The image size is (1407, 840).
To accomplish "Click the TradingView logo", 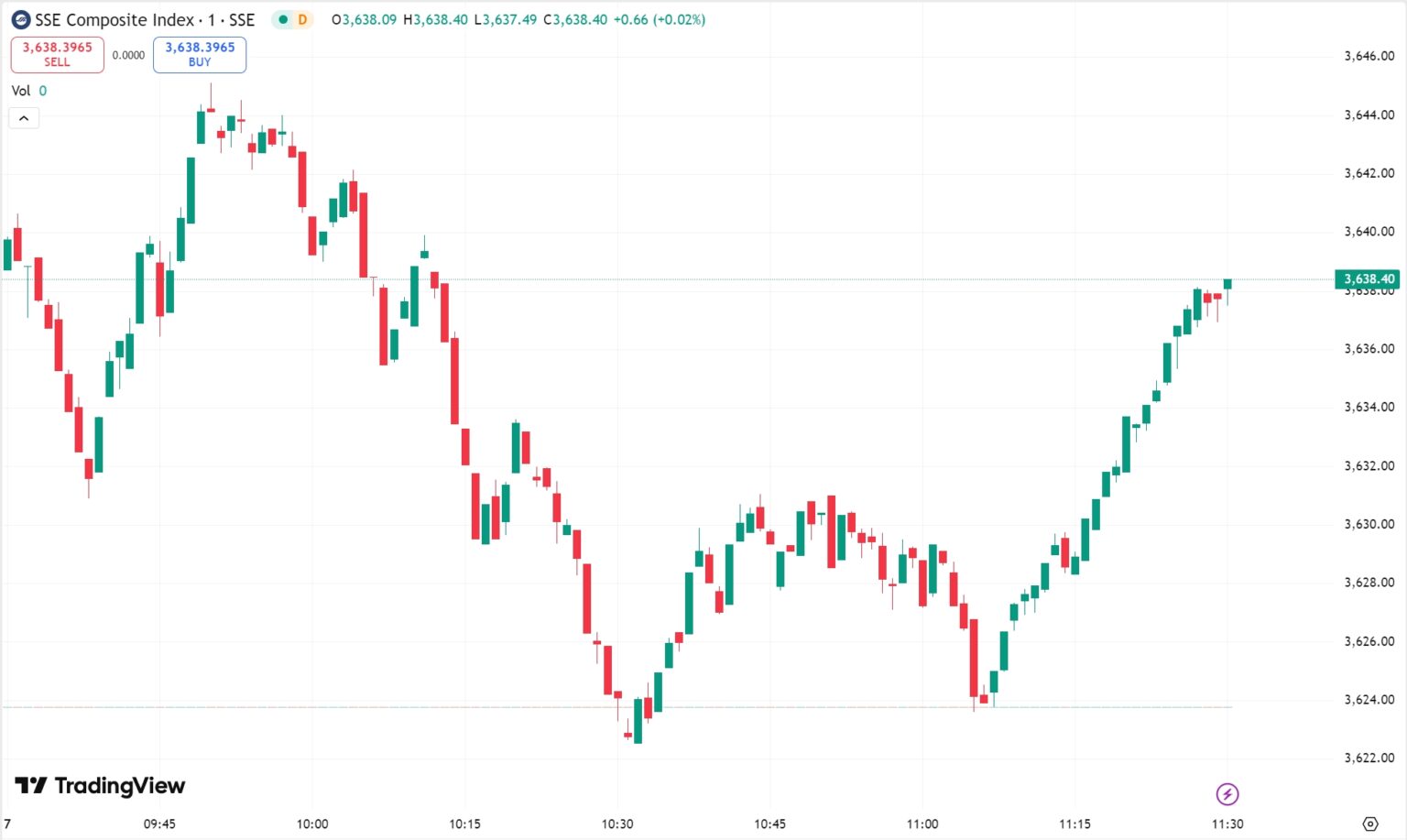I will (x=100, y=785).
